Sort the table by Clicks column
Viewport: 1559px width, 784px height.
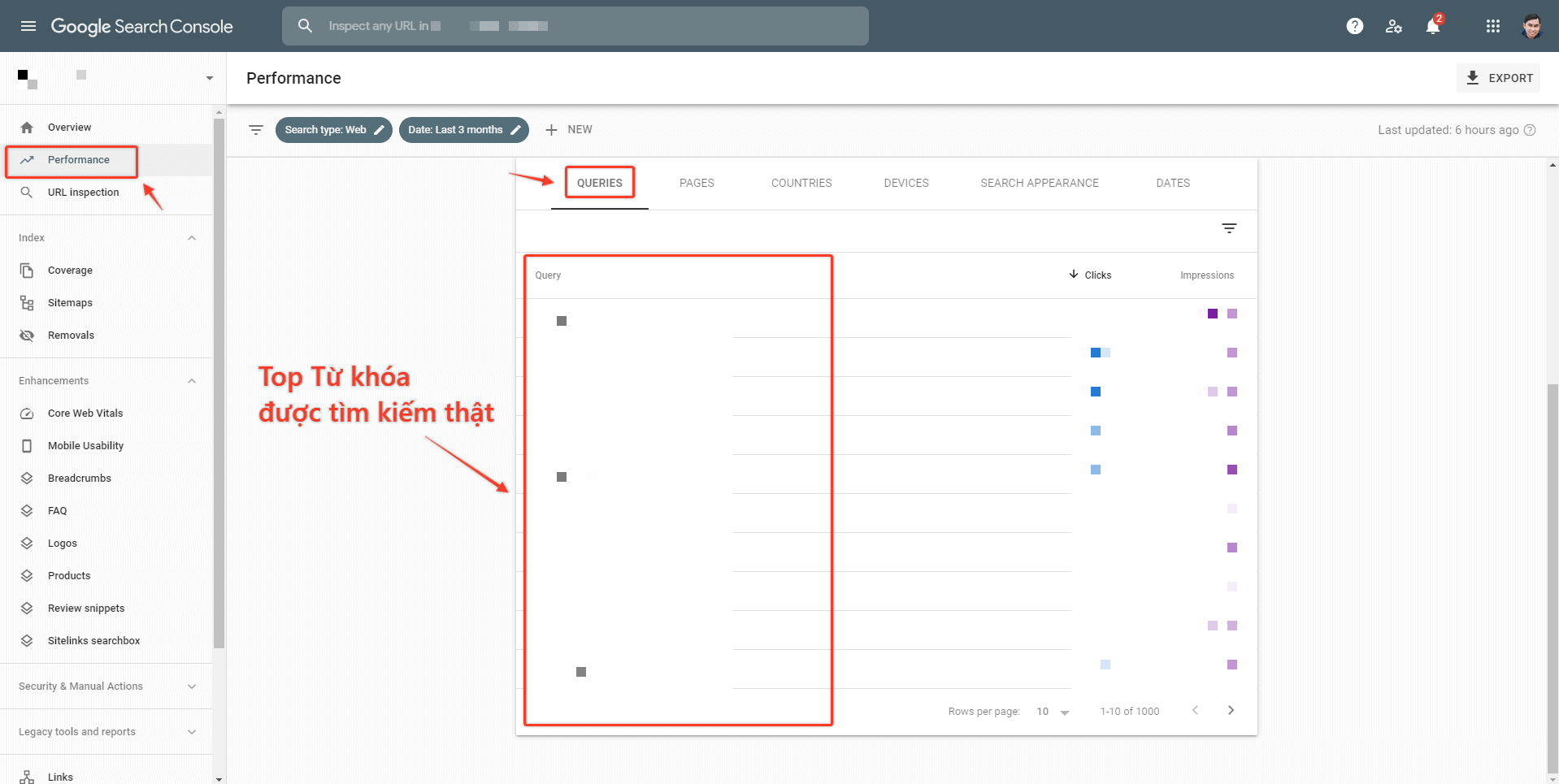pos(1090,275)
